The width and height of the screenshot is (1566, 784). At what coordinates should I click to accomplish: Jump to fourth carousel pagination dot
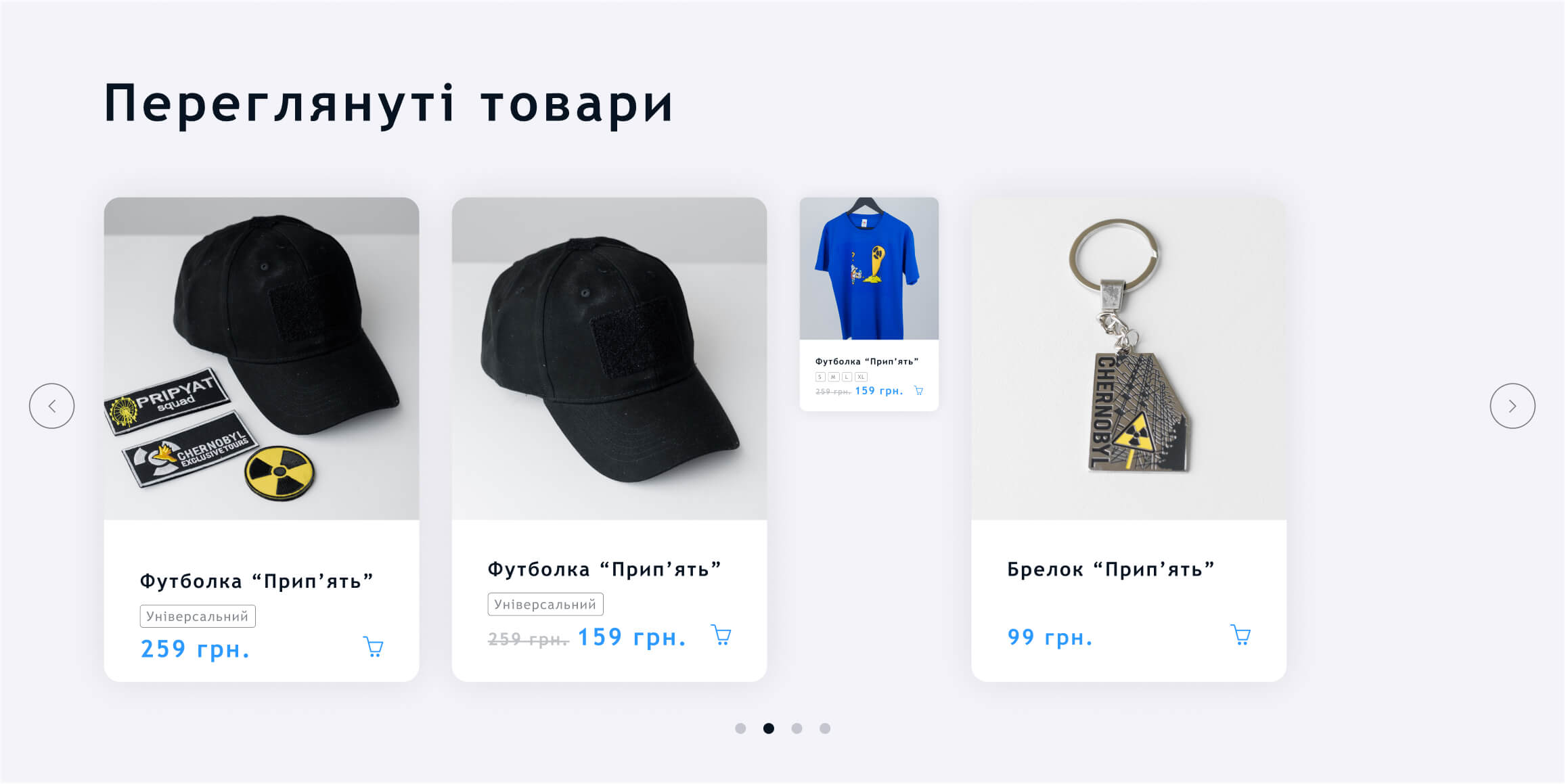click(x=825, y=729)
